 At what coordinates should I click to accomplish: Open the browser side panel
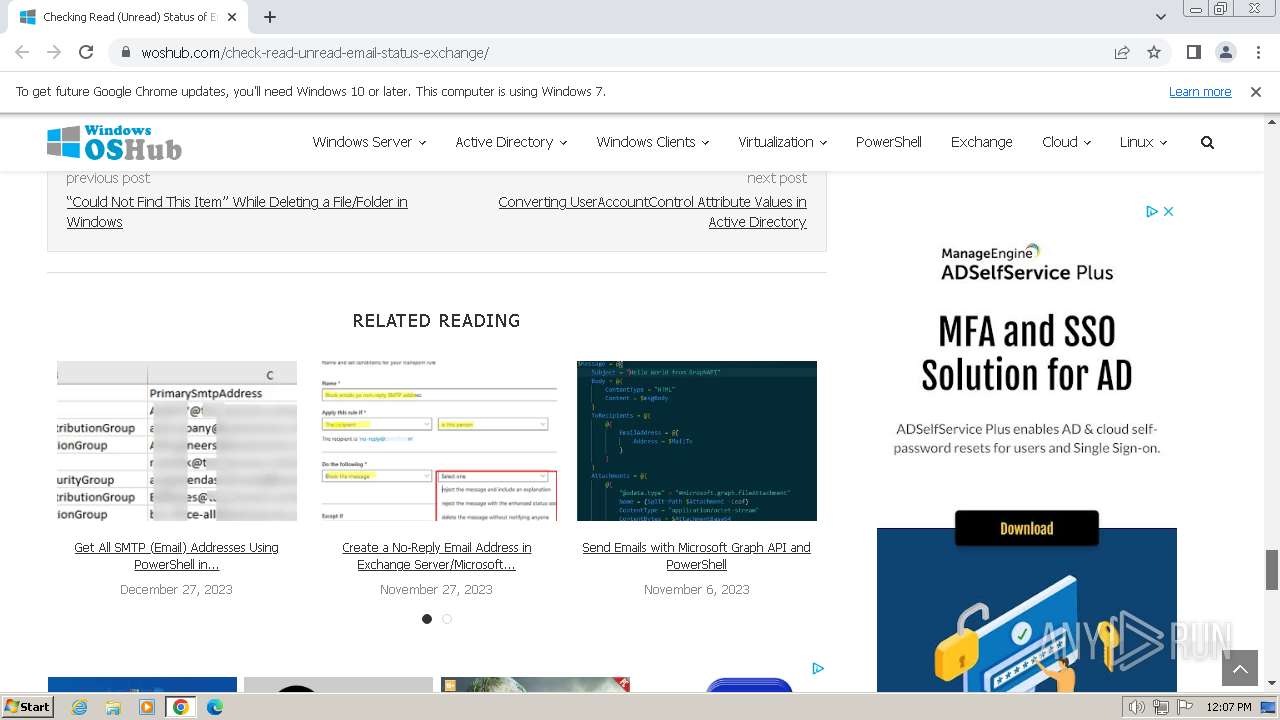(1194, 53)
